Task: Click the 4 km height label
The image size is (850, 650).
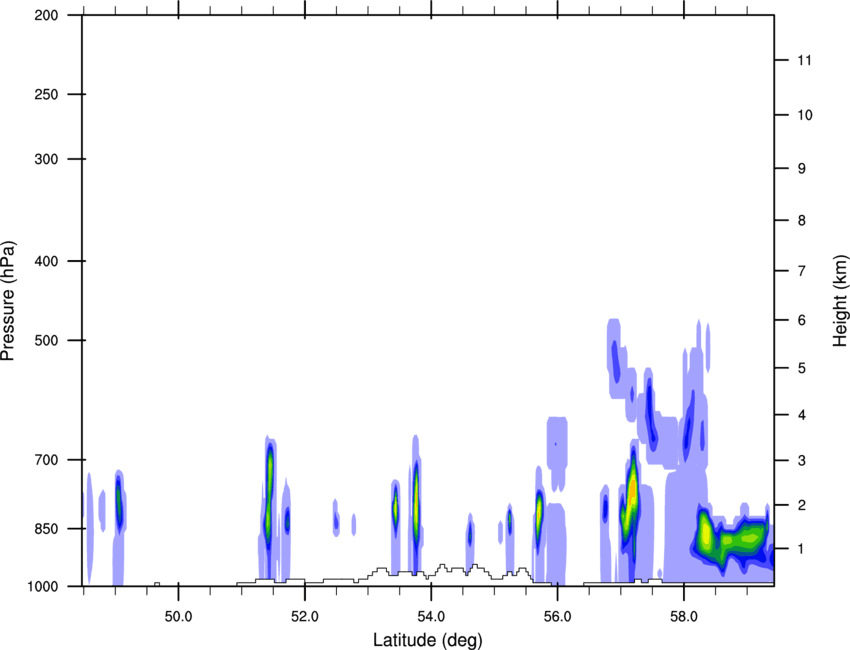Action: (x=802, y=415)
